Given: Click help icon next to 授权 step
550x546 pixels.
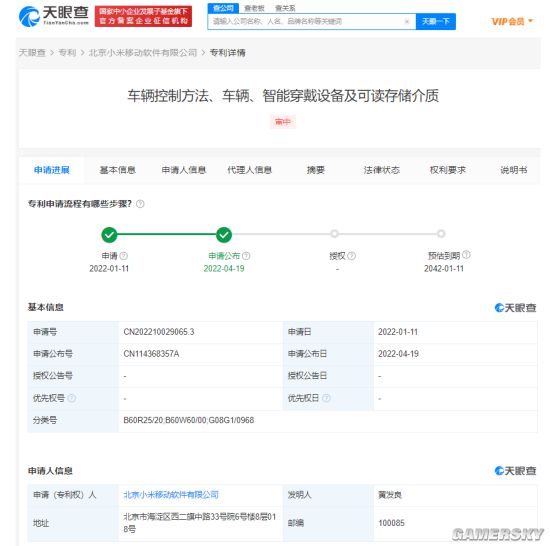Looking at the screenshot, I should click(x=351, y=256).
